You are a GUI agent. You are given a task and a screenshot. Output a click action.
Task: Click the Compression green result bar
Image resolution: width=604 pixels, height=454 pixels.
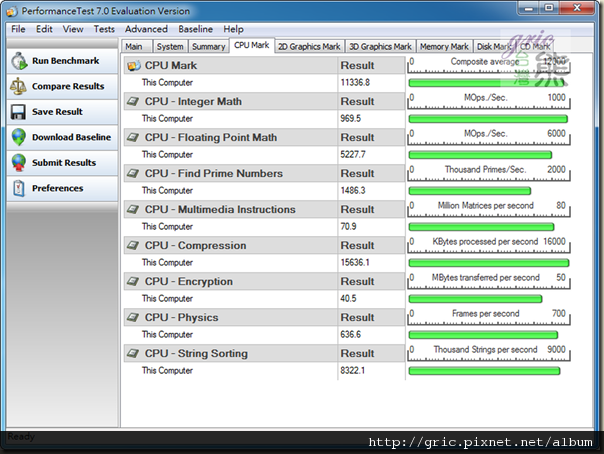click(489, 263)
